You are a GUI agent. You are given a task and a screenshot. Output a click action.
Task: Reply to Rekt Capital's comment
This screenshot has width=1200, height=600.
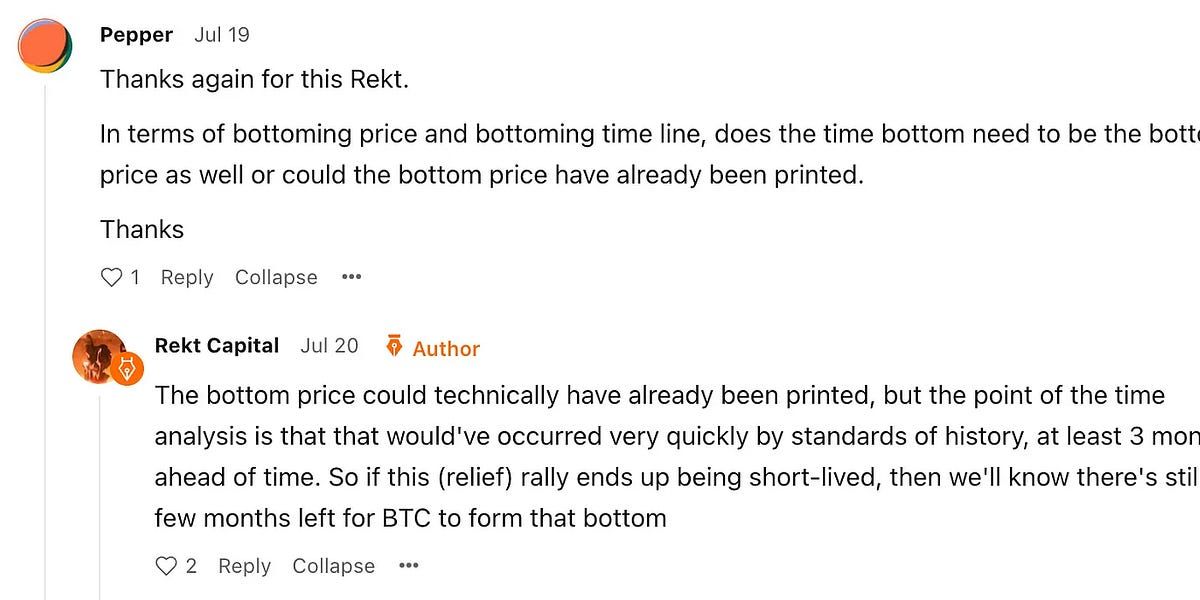tap(244, 566)
